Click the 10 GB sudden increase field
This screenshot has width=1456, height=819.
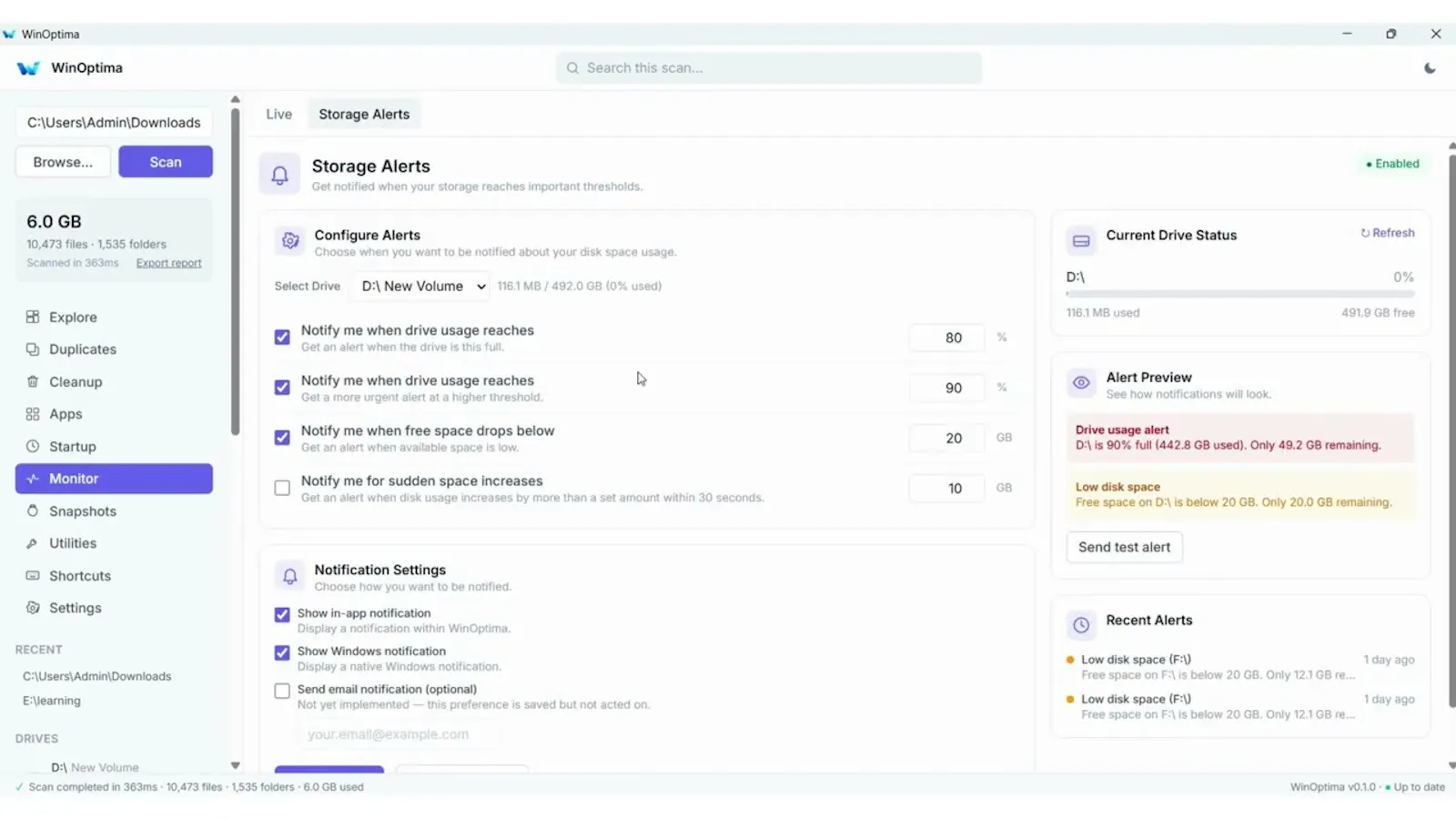947,489
